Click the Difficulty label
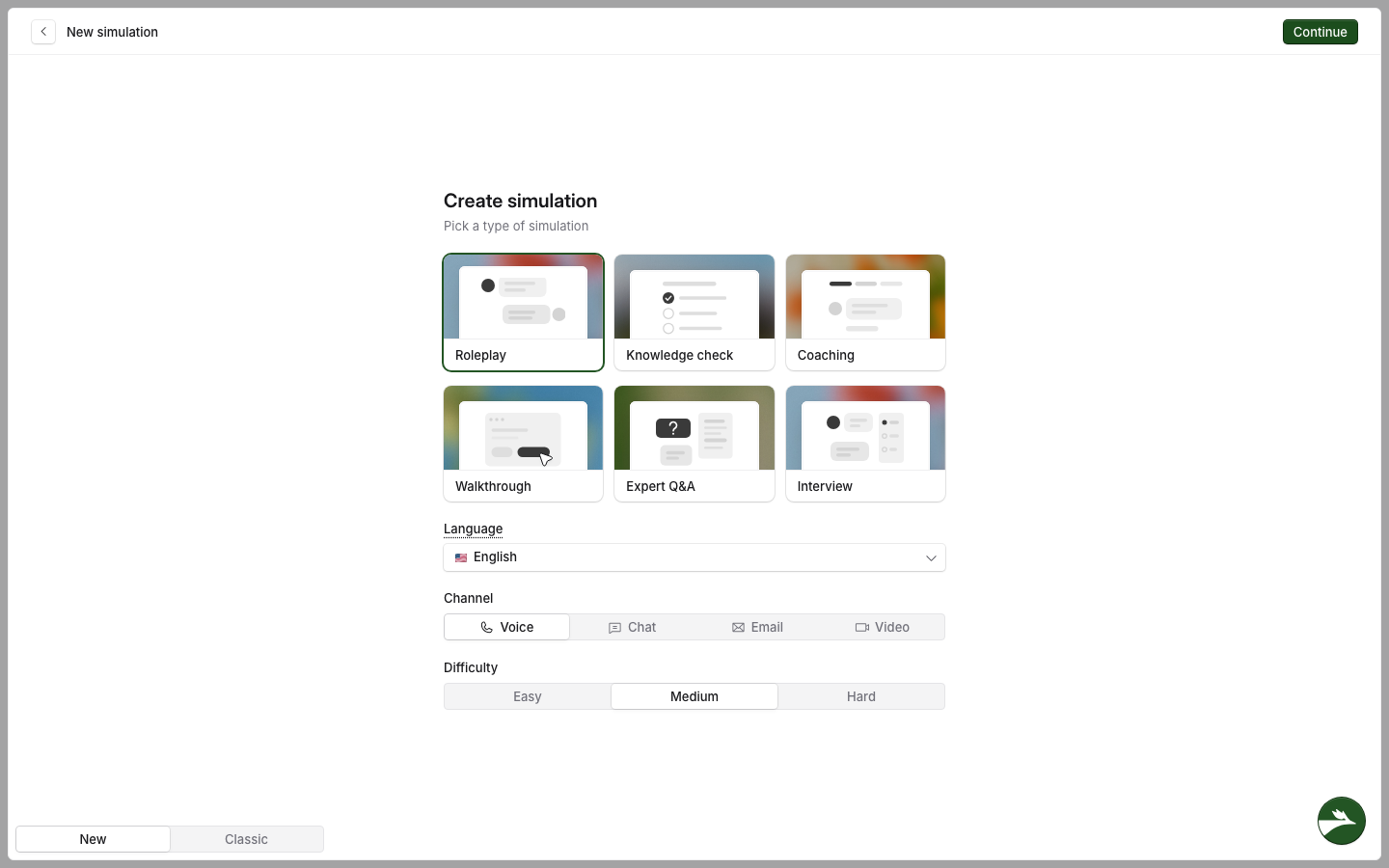This screenshot has height=868, width=1389. point(471,667)
